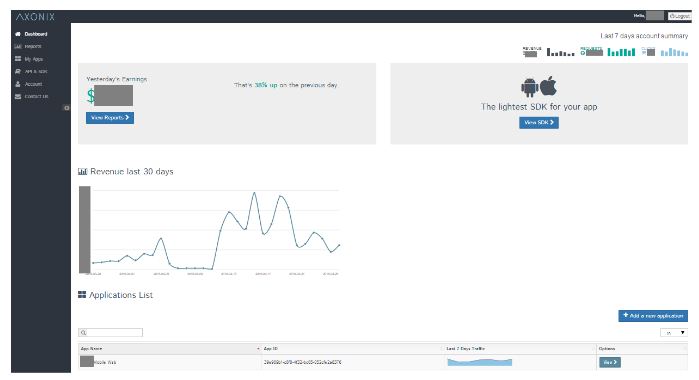This screenshot has width=699, height=380.
Task: Click the green Requests mini bar chart
Action: [x=621, y=52]
